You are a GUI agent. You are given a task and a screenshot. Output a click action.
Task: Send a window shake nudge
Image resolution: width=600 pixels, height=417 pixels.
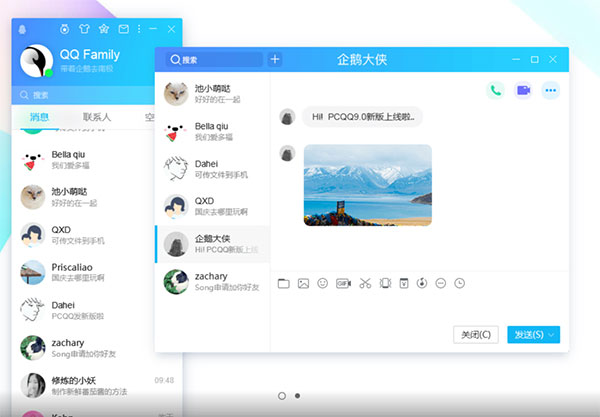385,284
